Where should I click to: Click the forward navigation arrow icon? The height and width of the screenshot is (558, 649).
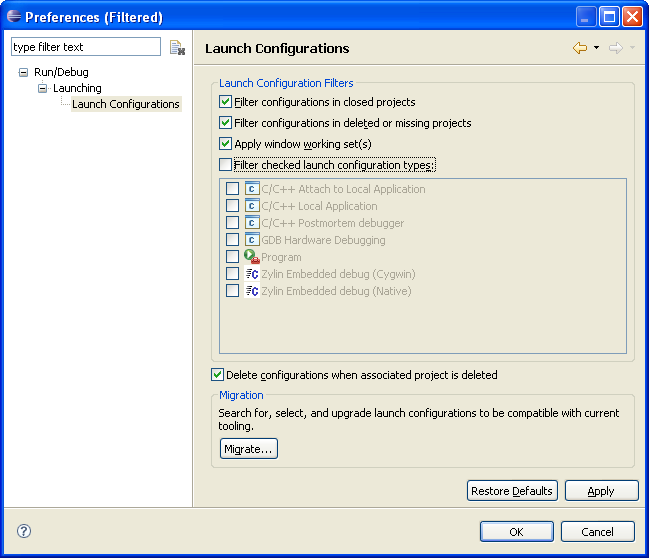coord(616,48)
